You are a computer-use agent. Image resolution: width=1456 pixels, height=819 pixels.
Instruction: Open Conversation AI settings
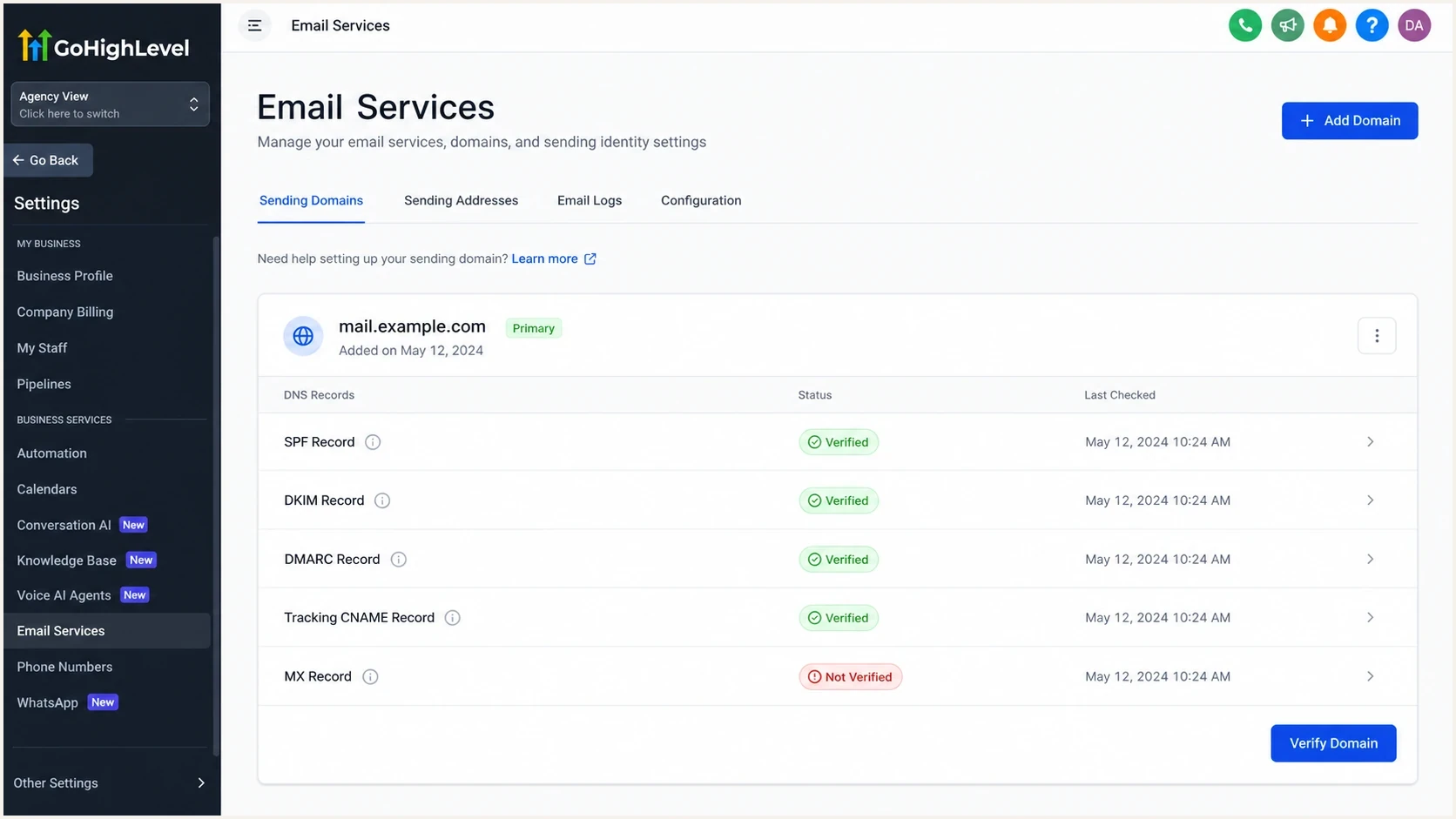click(x=64, y=525)
